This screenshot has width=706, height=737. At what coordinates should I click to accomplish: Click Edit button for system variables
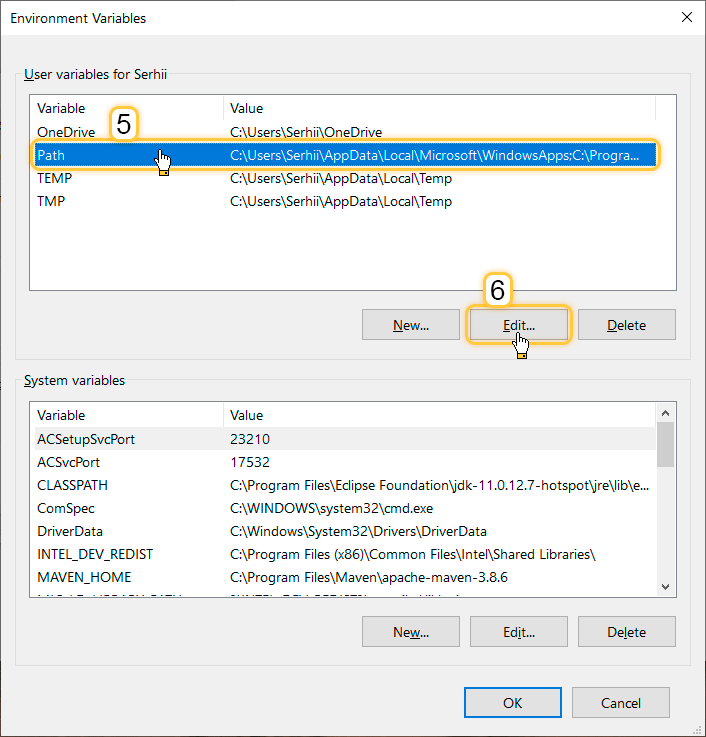(518, 632)
